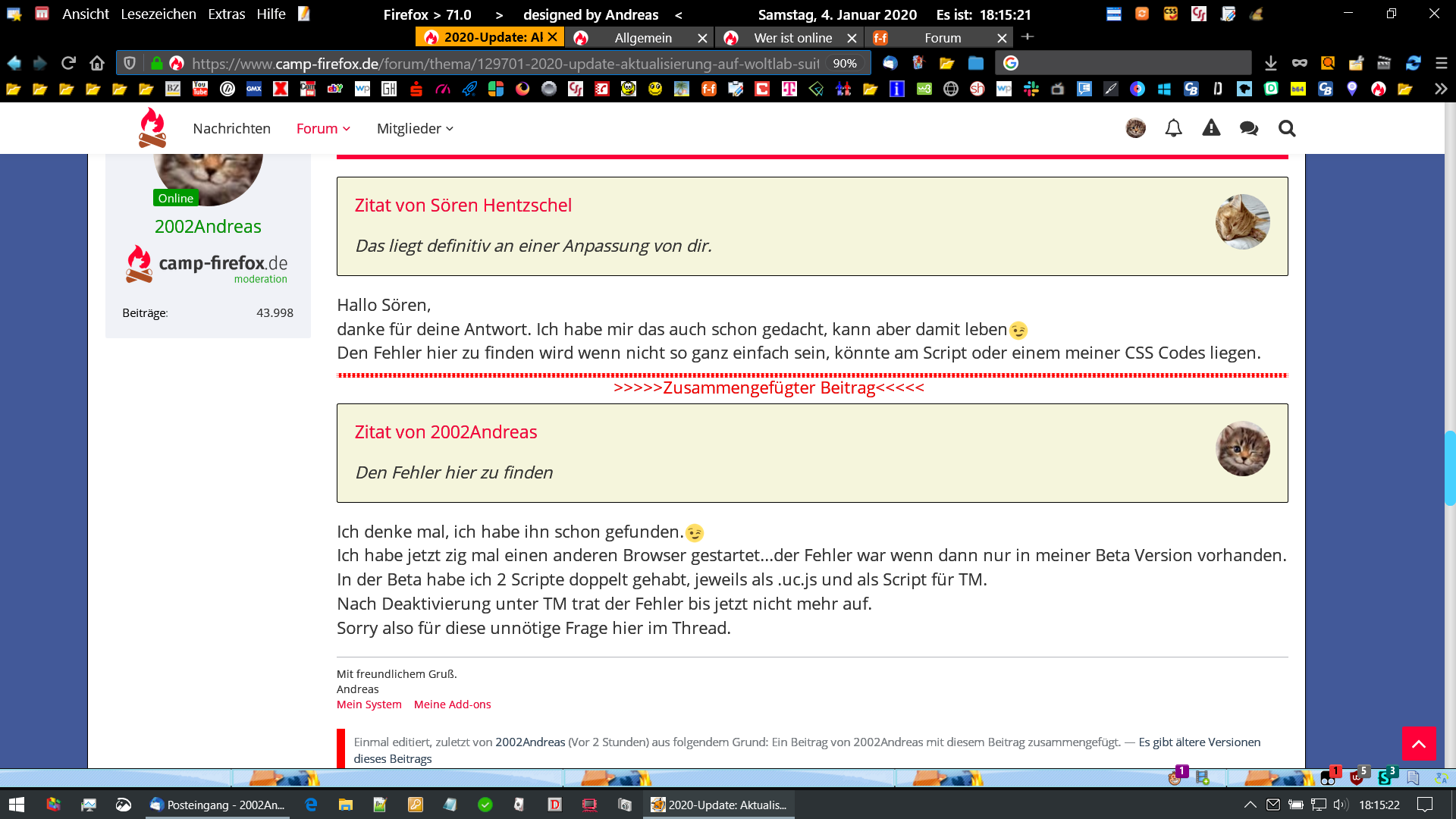This screenshot has height=819, width=1456.
Task: Show more bookmarks overflow chevron
Action: point(1441,89)
